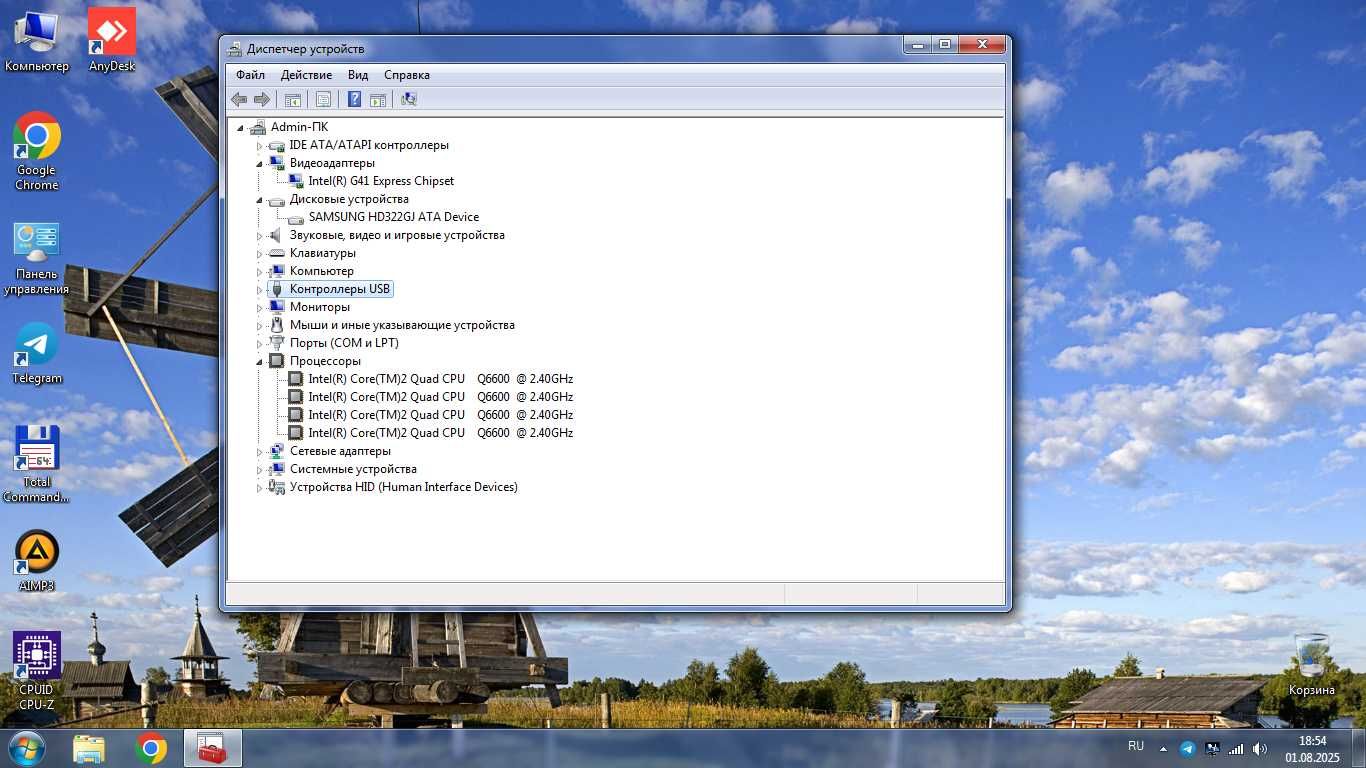Image resolution: width=1366 pixels, height=768 pixels.
Task: Select Intel(R) G41 Express Chipset entry
Action: click(381, 181)
